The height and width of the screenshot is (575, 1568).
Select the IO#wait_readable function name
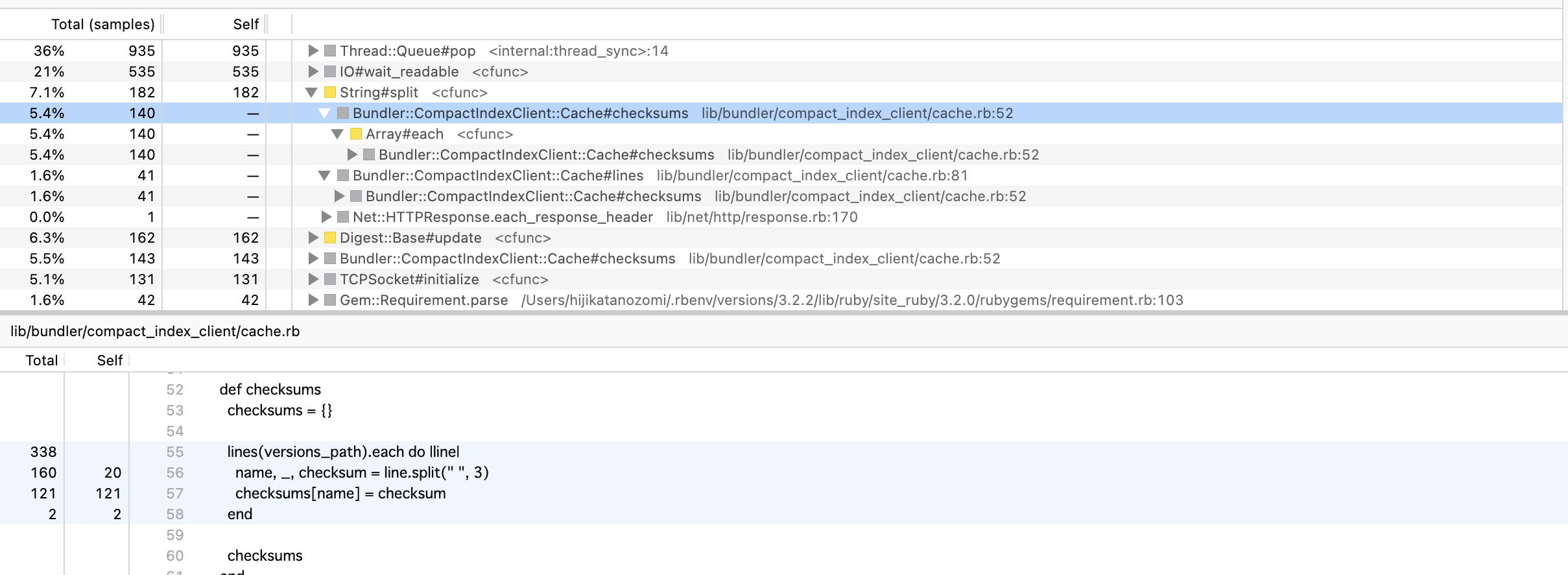[399, 71]
